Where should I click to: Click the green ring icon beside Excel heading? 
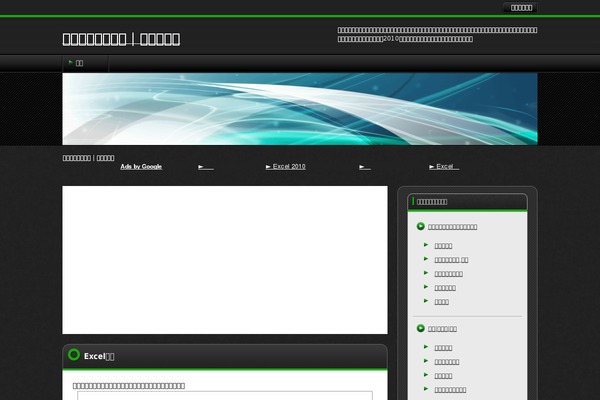pos(74,355)
